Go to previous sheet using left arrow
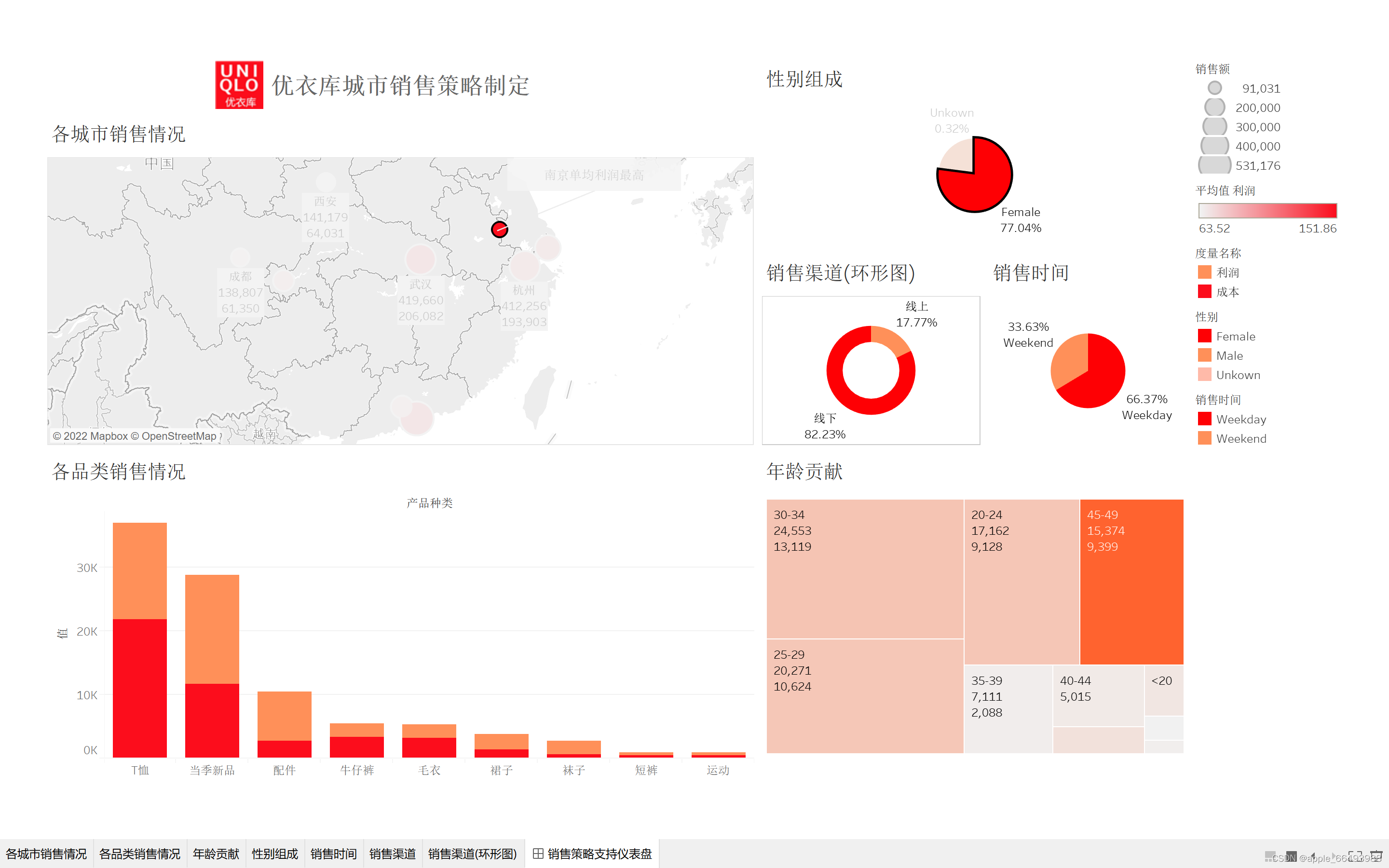 coord(1313,856)
